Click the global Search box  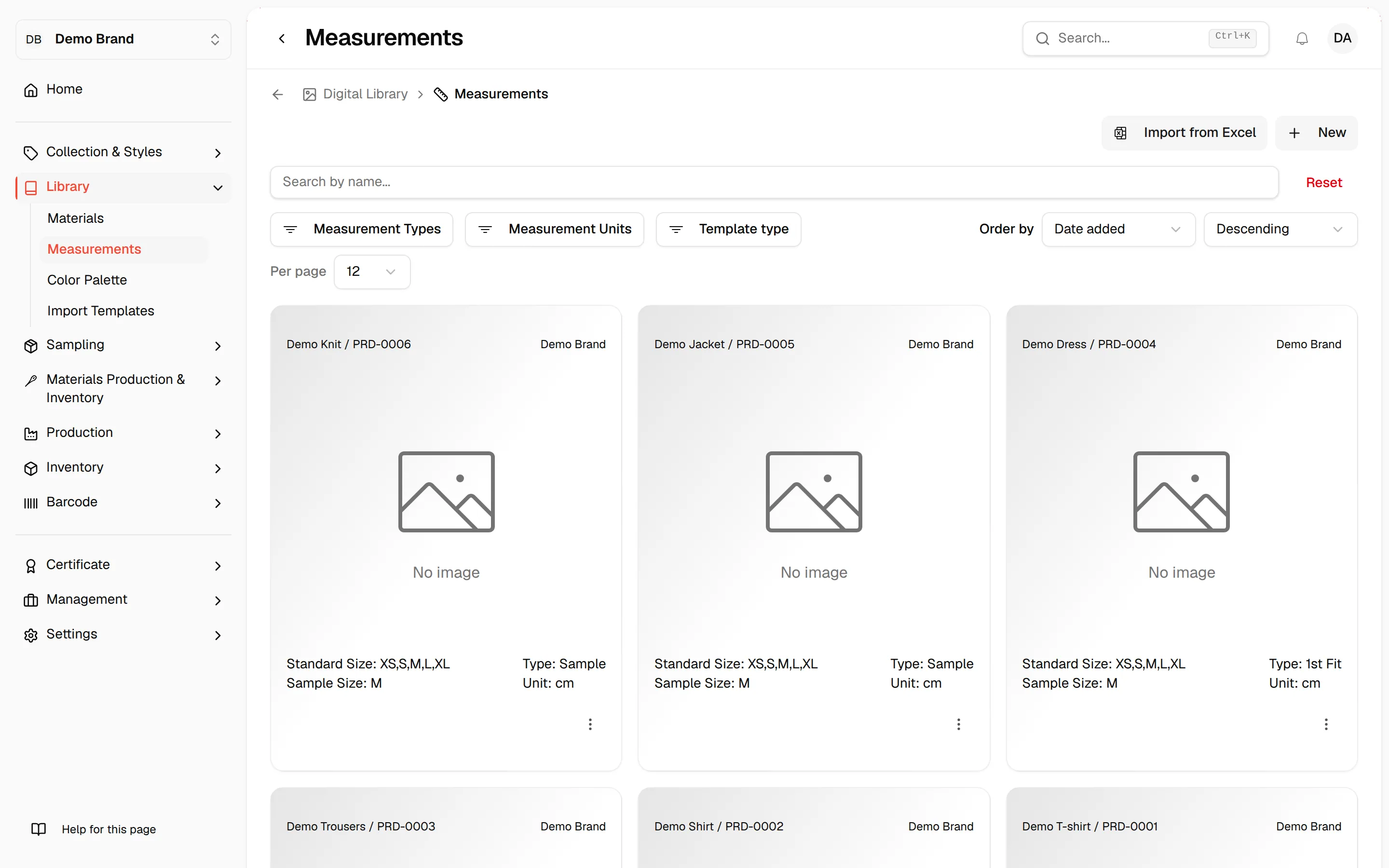(x=1145, y=39)
